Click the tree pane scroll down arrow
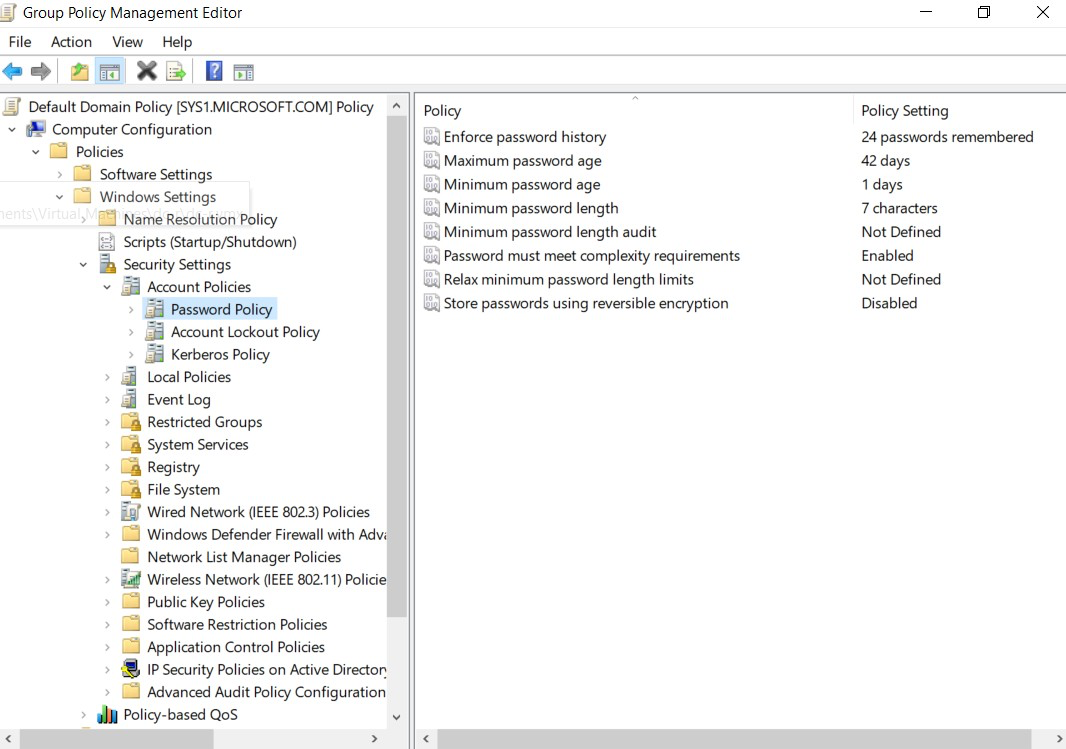1066x749 pixels. [396, 717]
